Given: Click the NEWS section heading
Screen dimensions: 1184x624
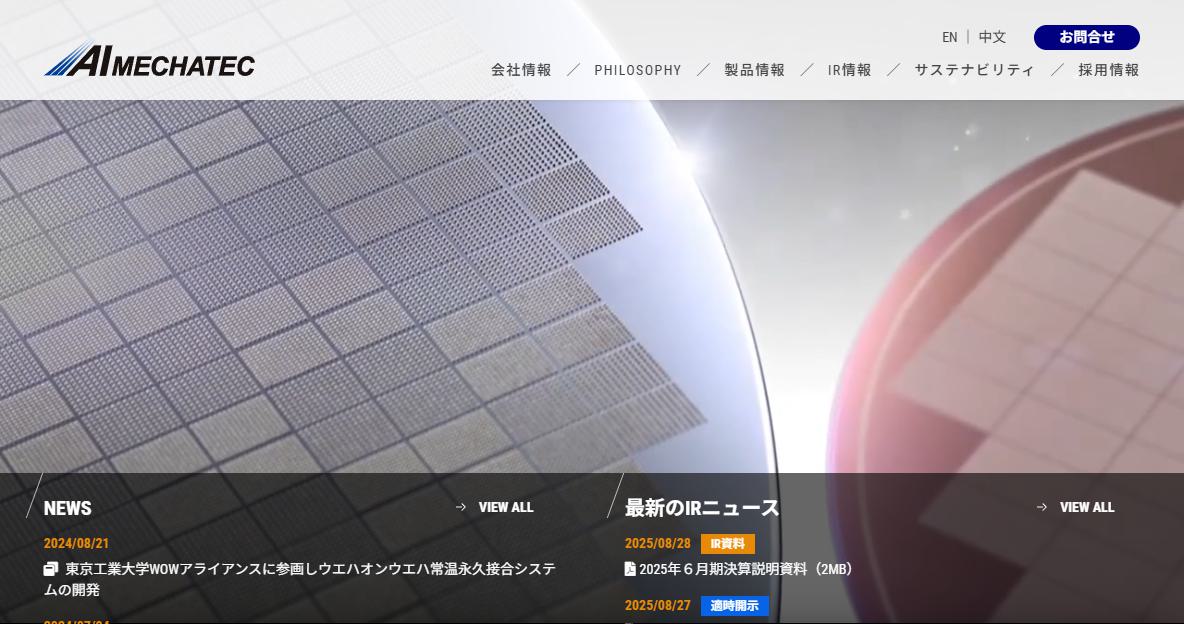Looking at the screenshot, I should [x=68, y=508].
